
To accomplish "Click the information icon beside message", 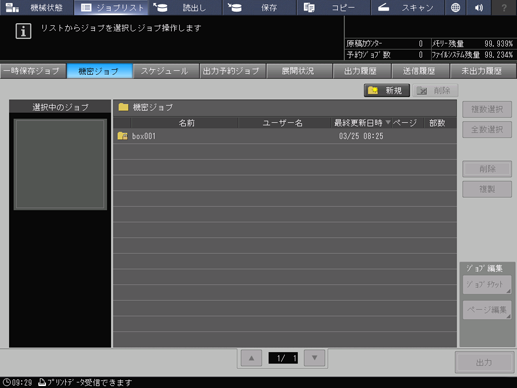I will [x=23, y=31].
